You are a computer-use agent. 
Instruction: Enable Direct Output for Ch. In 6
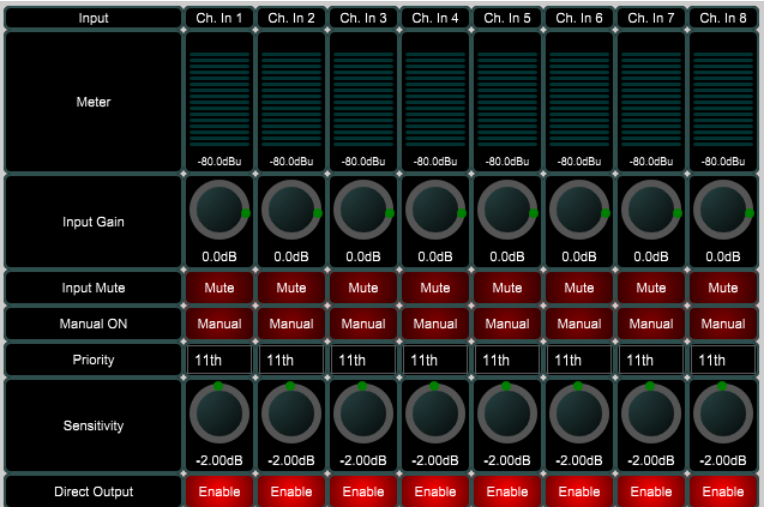(579, 491)
